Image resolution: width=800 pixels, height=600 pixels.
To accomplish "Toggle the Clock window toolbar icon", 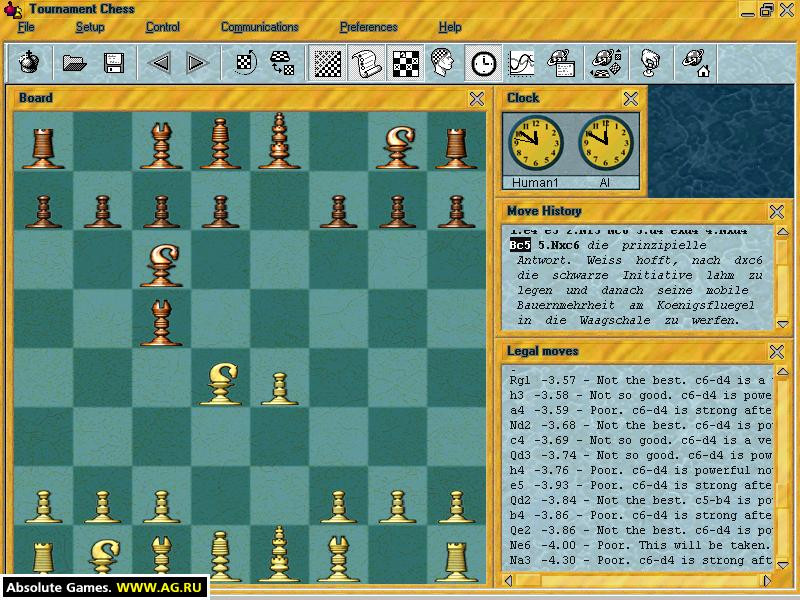I will [x=483, y=63].
